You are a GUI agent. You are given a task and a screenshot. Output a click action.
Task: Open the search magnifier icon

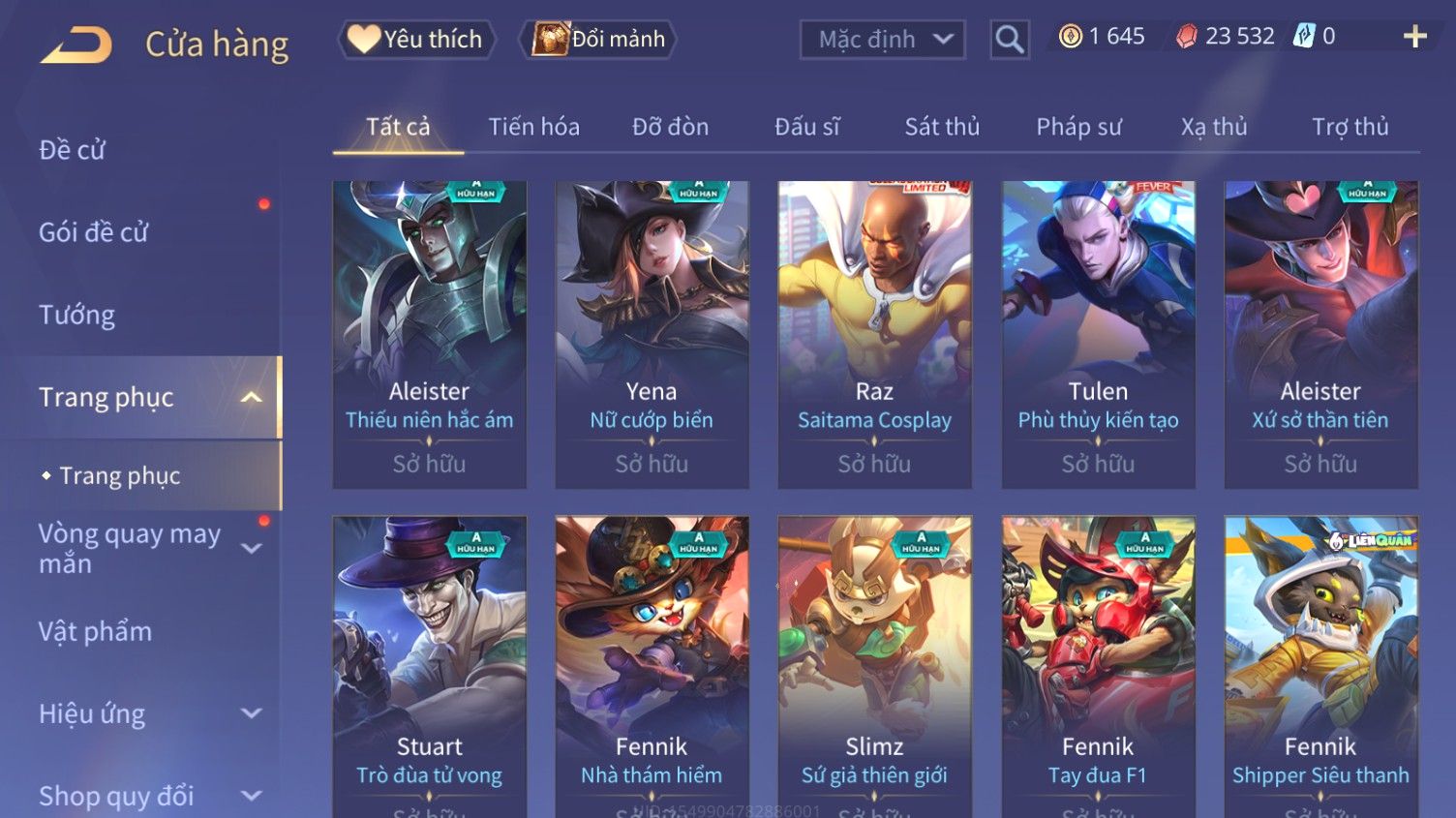point(1009,40)
